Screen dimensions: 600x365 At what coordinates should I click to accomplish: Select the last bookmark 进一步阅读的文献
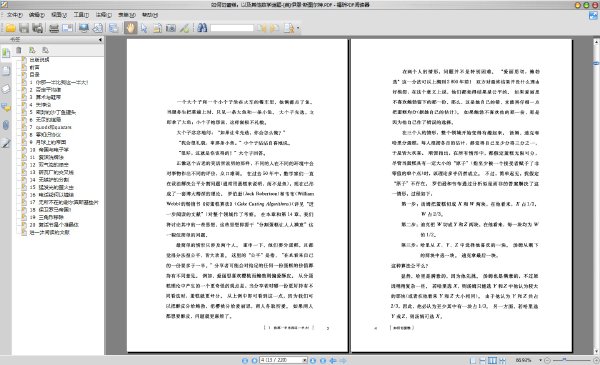49,232
